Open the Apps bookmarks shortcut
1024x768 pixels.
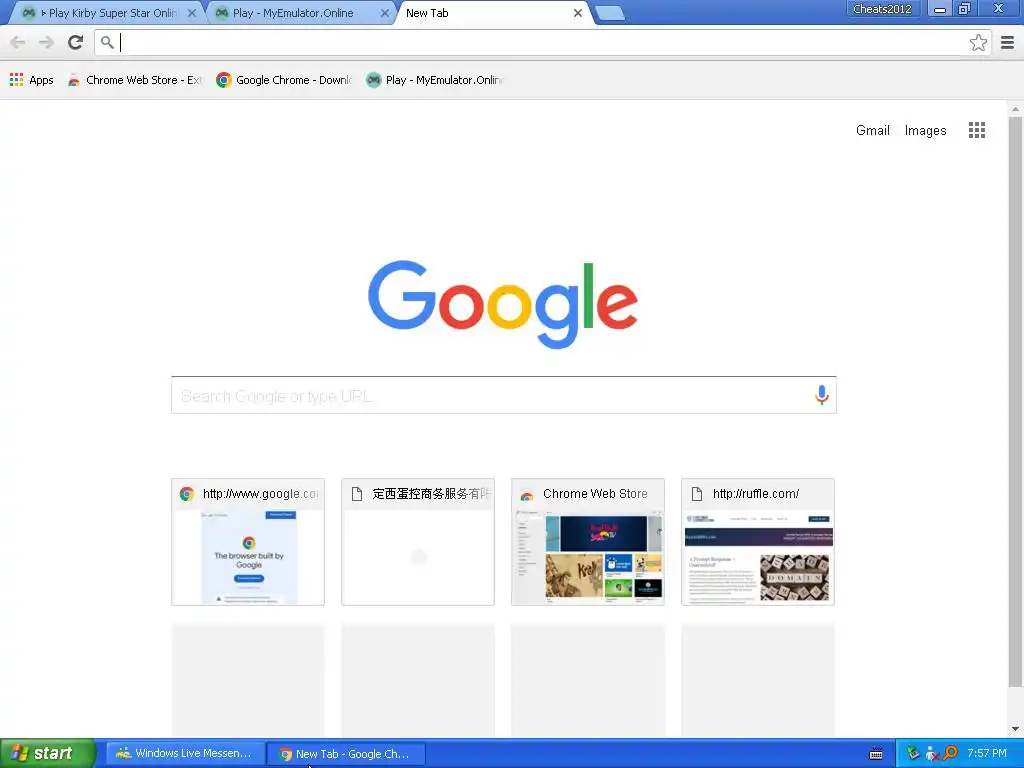[x=31, y=80]
